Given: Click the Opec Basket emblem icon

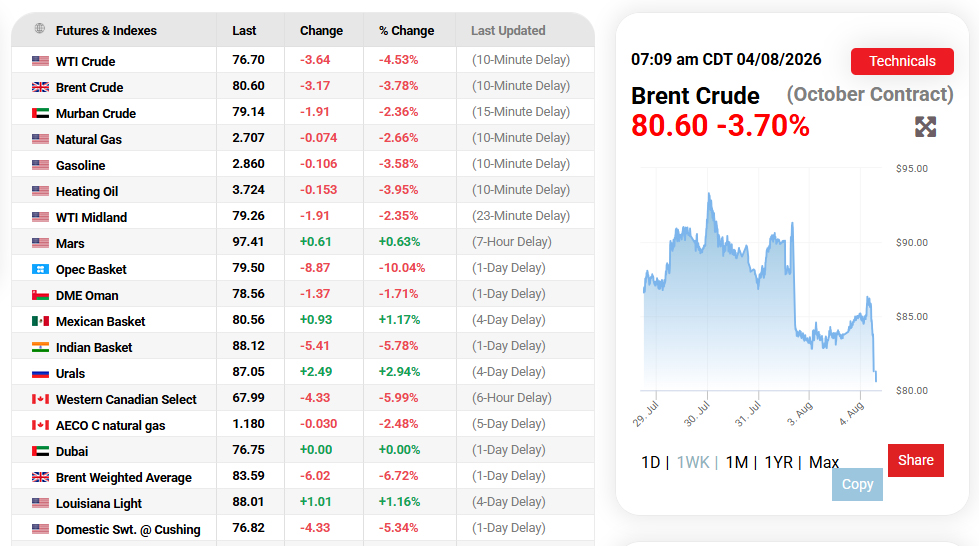Looking at the screenshot, I should coord(41,269).
